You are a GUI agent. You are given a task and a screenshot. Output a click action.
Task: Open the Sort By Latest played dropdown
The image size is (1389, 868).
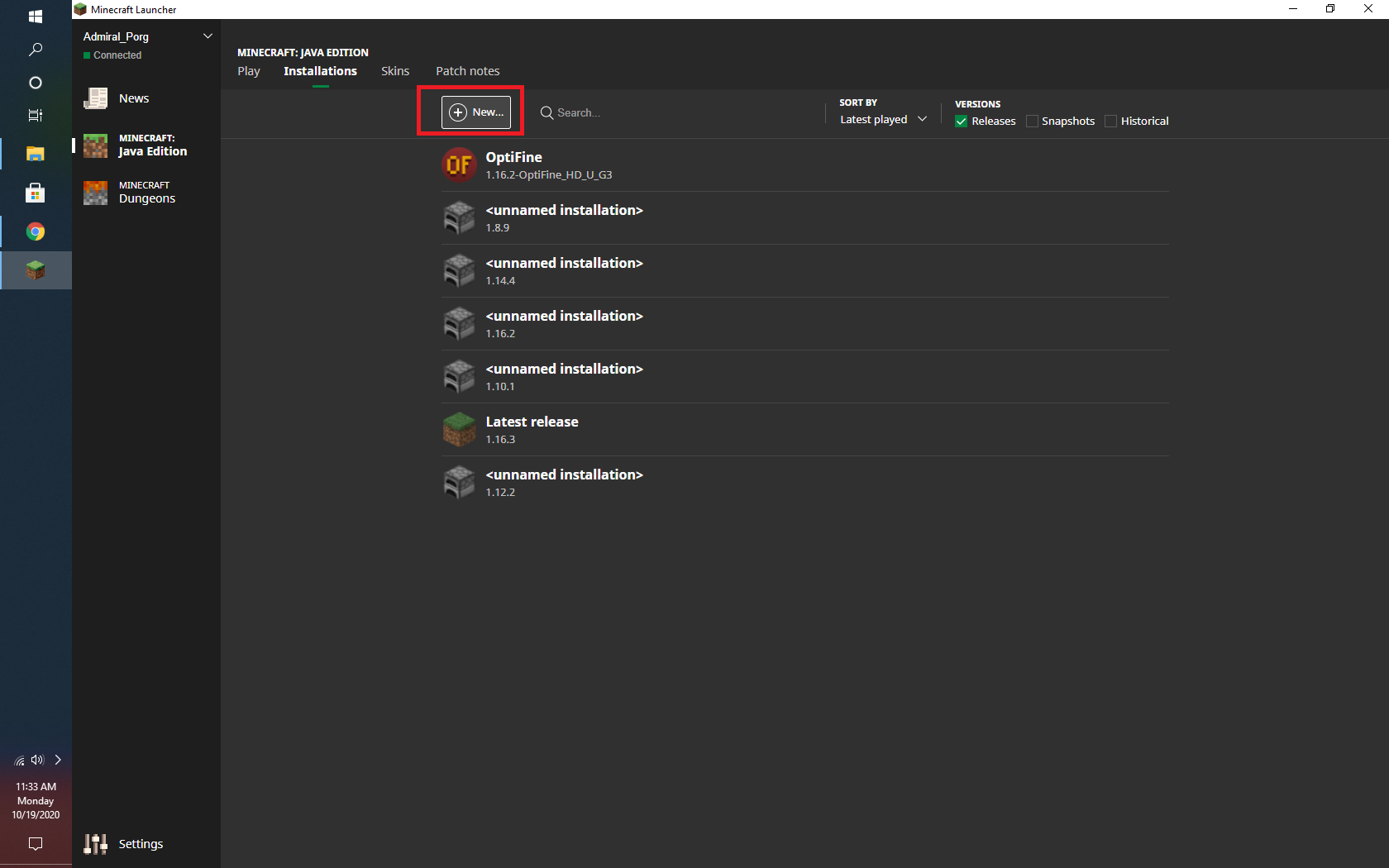(x=882, y=119)
